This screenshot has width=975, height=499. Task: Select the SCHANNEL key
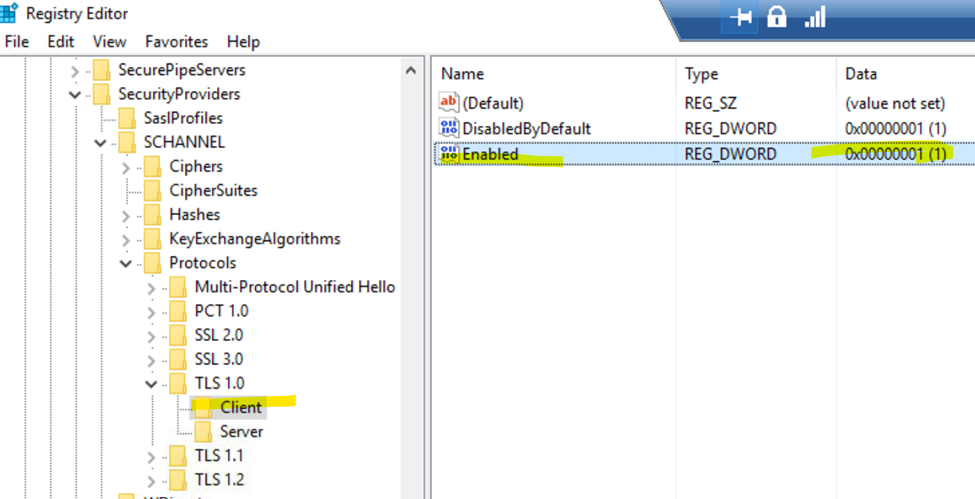(x=184, y=142)
